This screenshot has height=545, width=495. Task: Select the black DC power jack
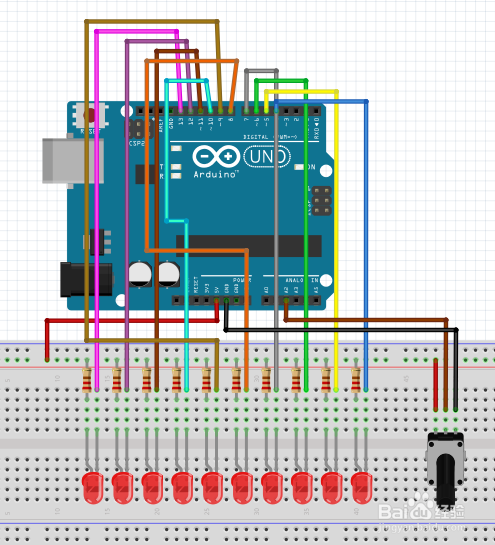[87, 280]
